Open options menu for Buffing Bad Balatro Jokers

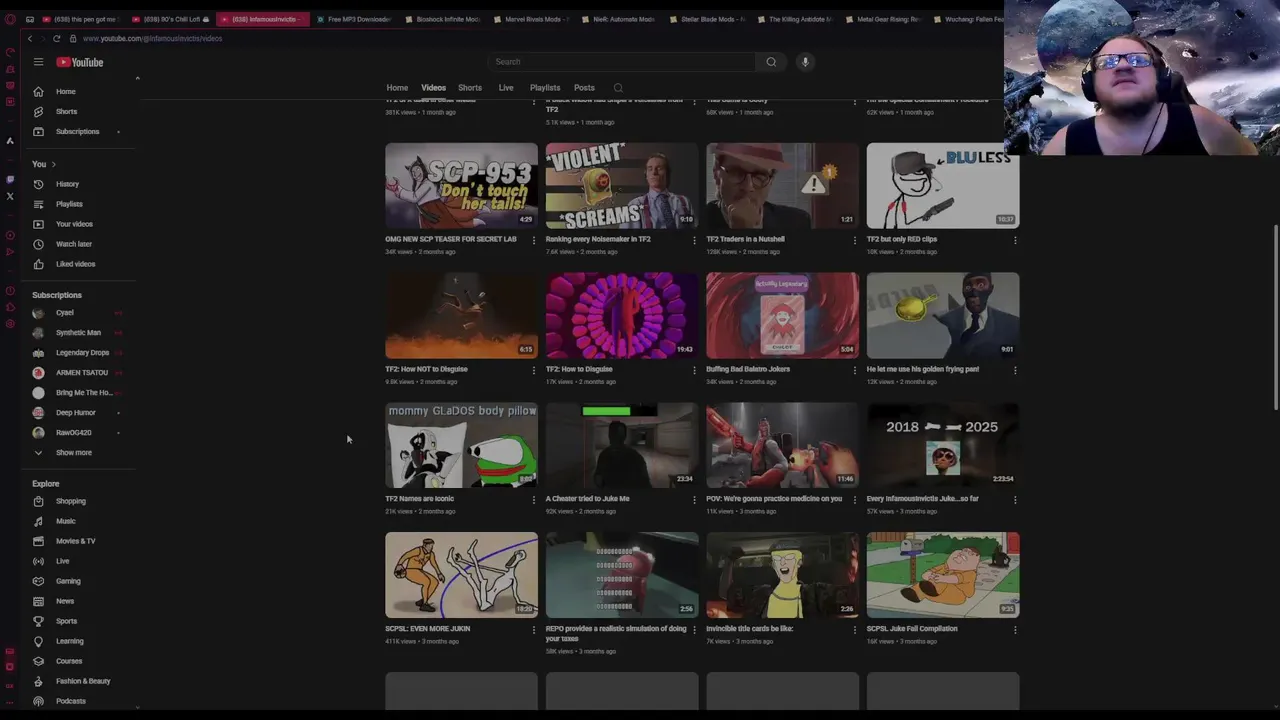pos(855,370)
